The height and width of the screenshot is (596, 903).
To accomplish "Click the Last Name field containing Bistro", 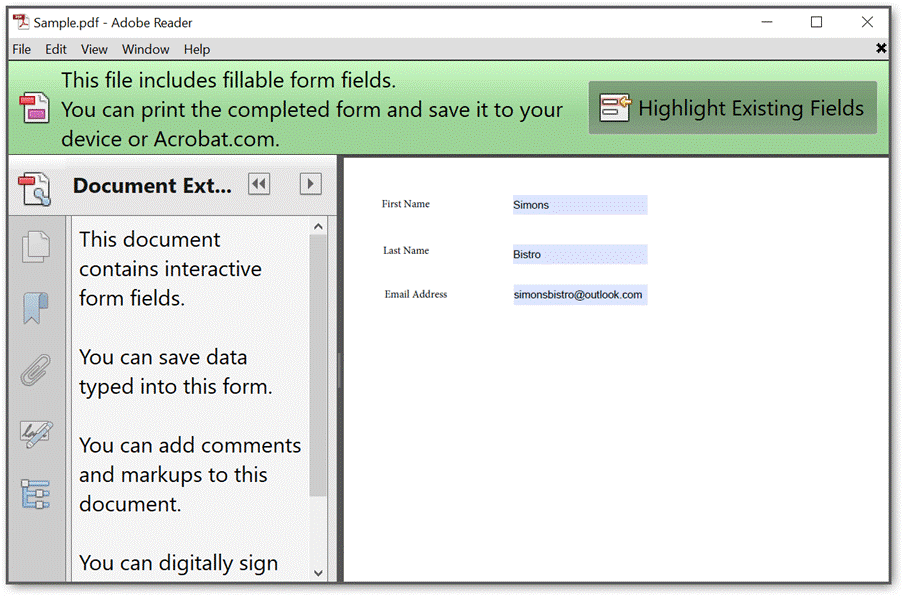I will tap(580, 255).
